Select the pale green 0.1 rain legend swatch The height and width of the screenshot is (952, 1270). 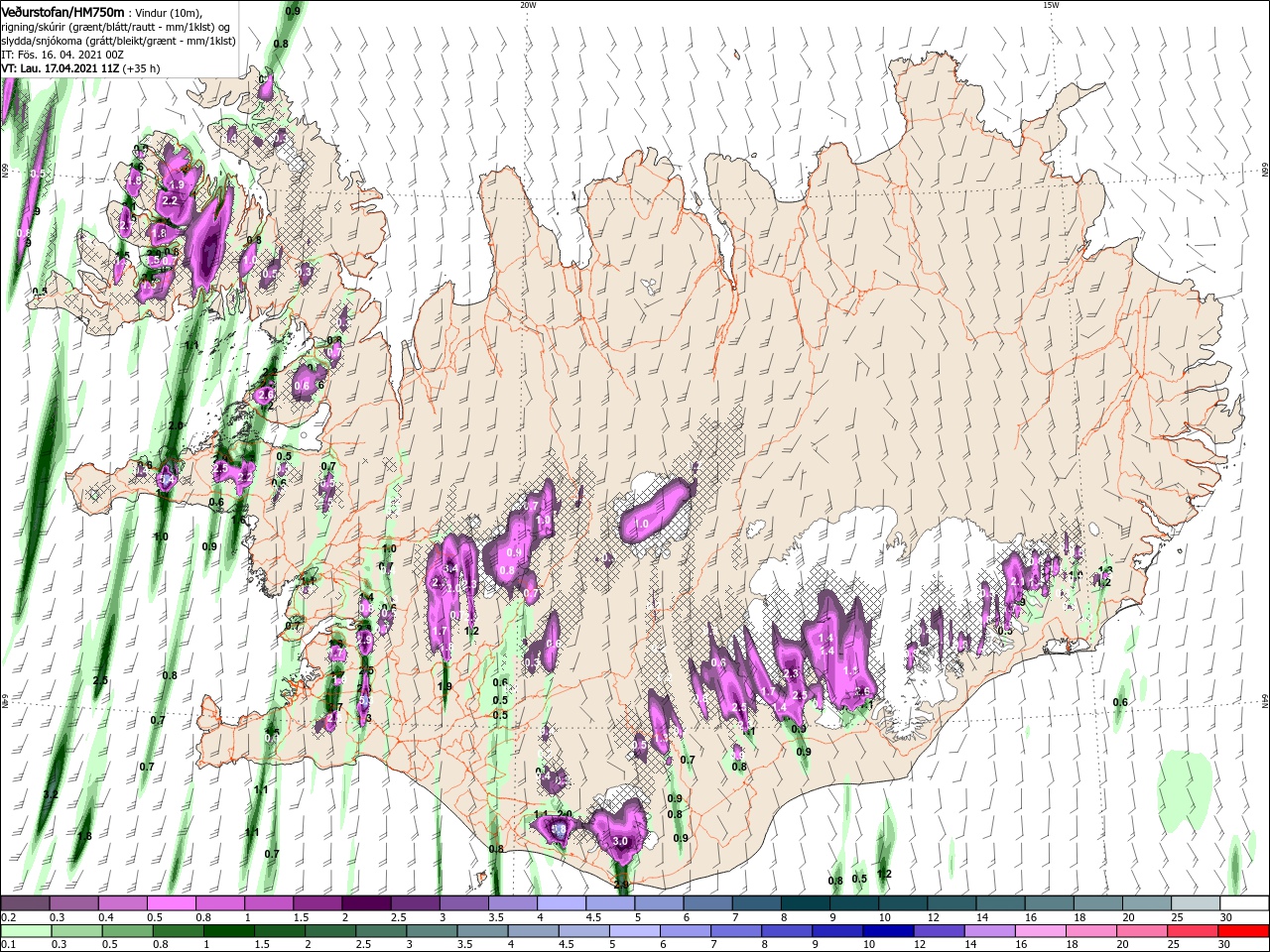[x=26, y=931]
